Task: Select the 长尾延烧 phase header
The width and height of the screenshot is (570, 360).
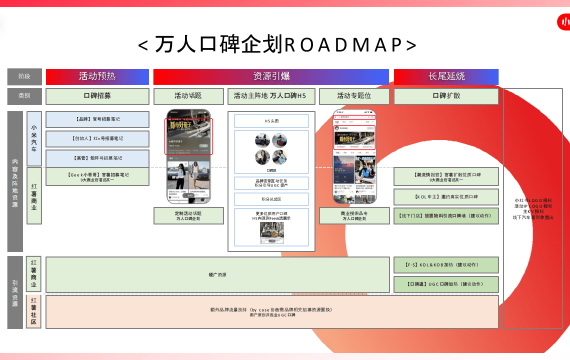Action: tap(446, 76)
